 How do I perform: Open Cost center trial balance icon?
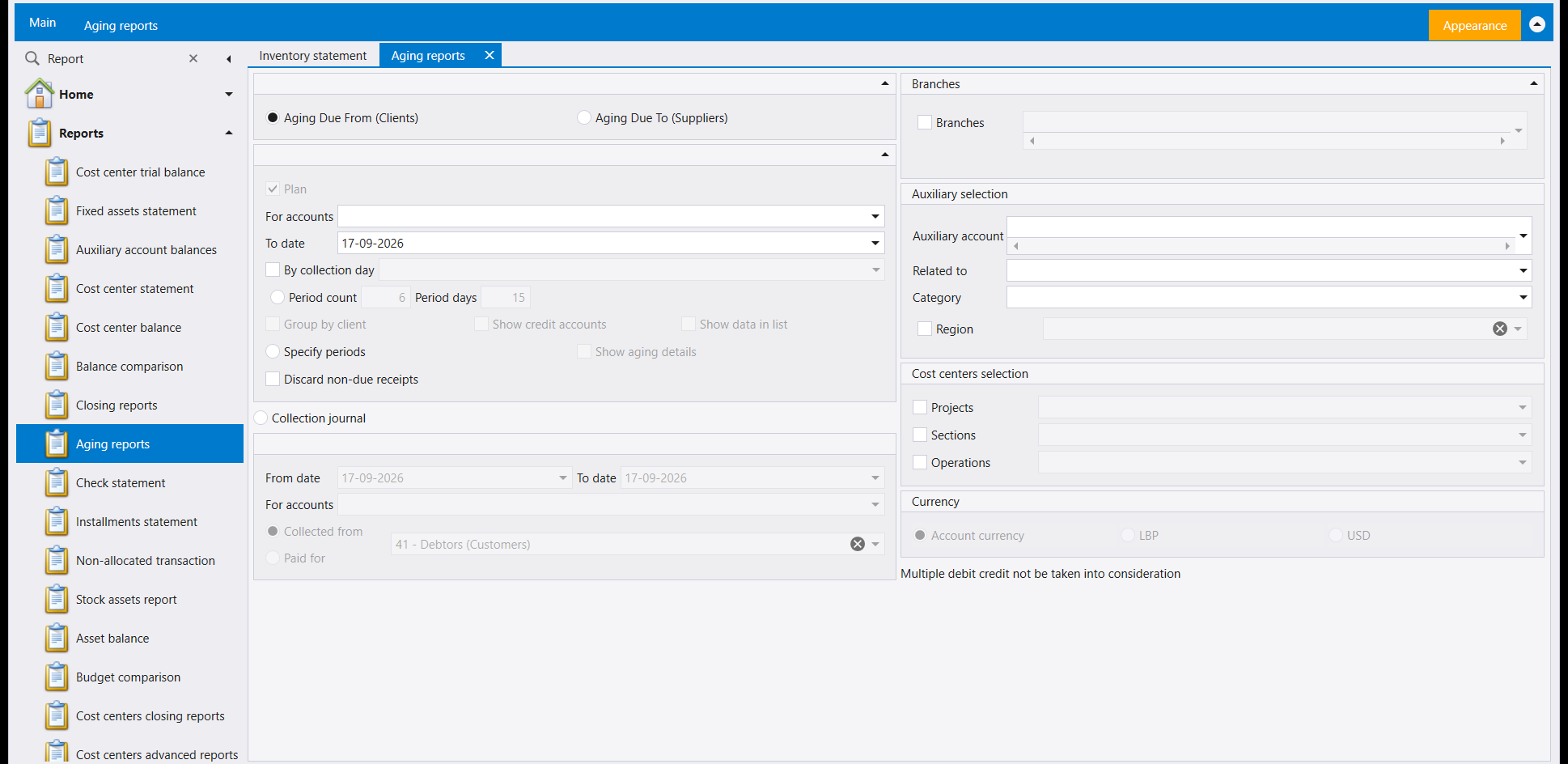pos(57,172)
